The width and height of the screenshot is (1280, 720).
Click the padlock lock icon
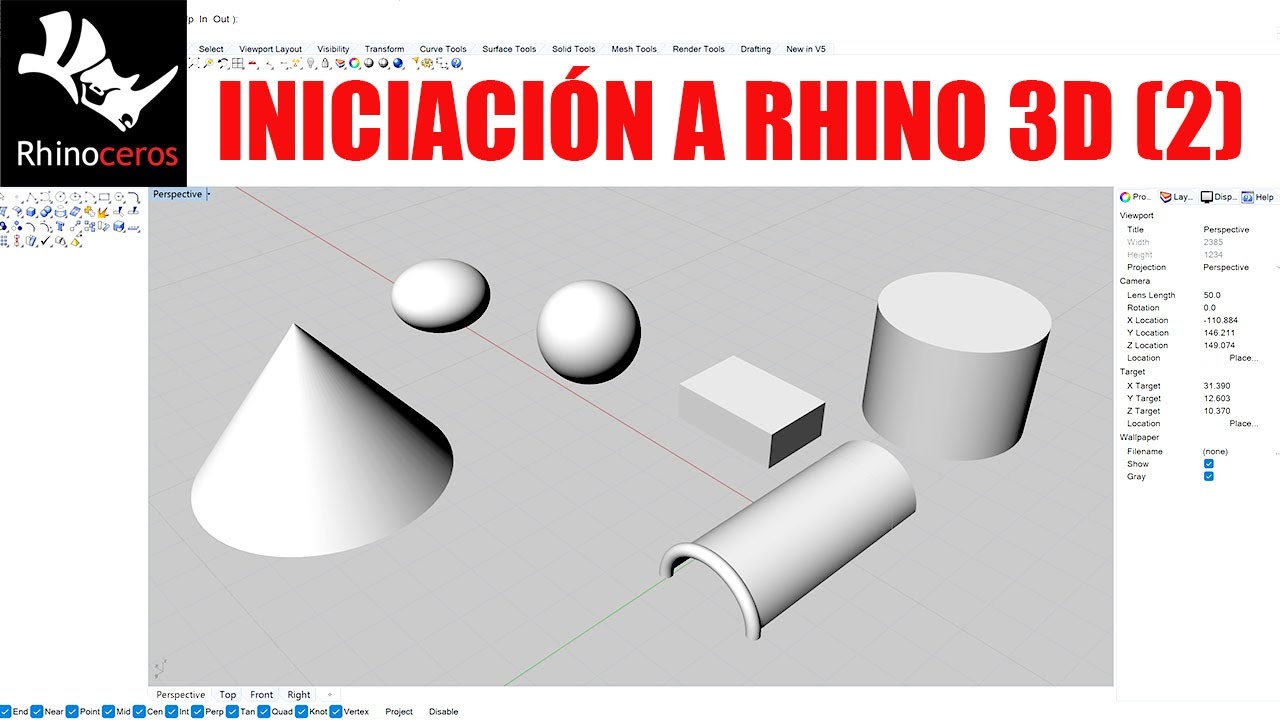click(x=325, y=63)
